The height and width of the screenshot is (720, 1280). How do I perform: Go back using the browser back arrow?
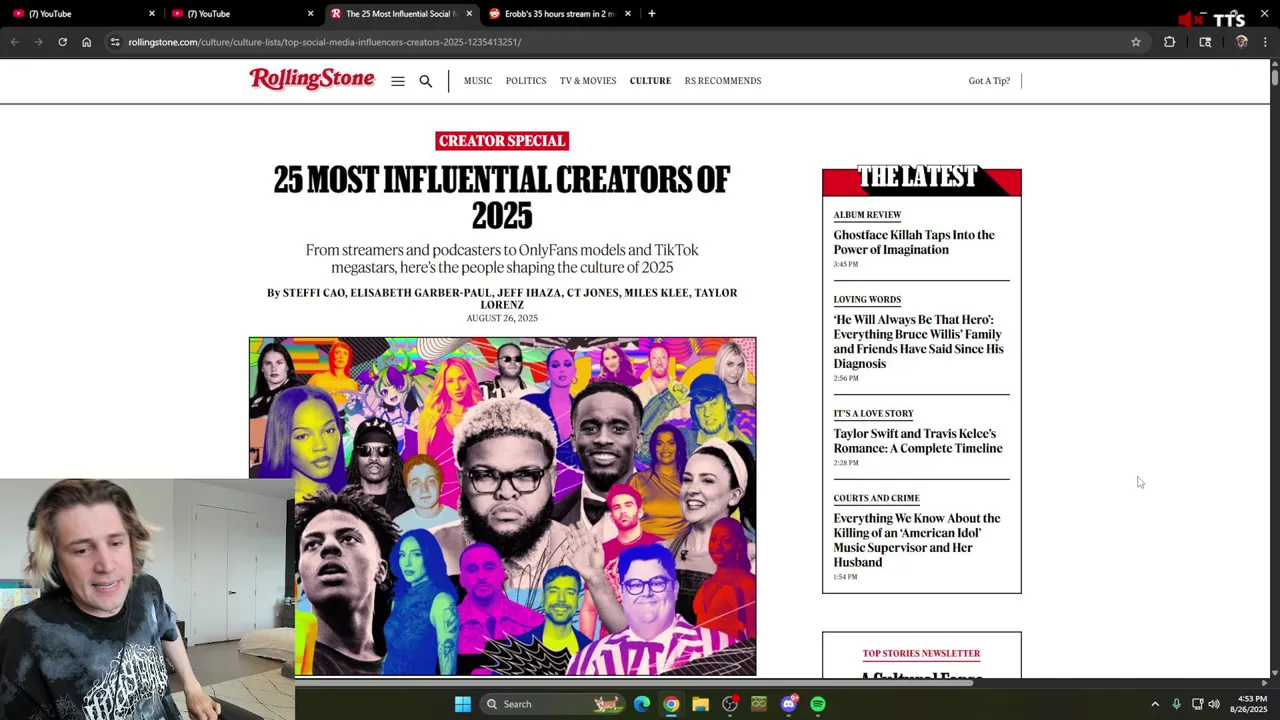[14, 42]
